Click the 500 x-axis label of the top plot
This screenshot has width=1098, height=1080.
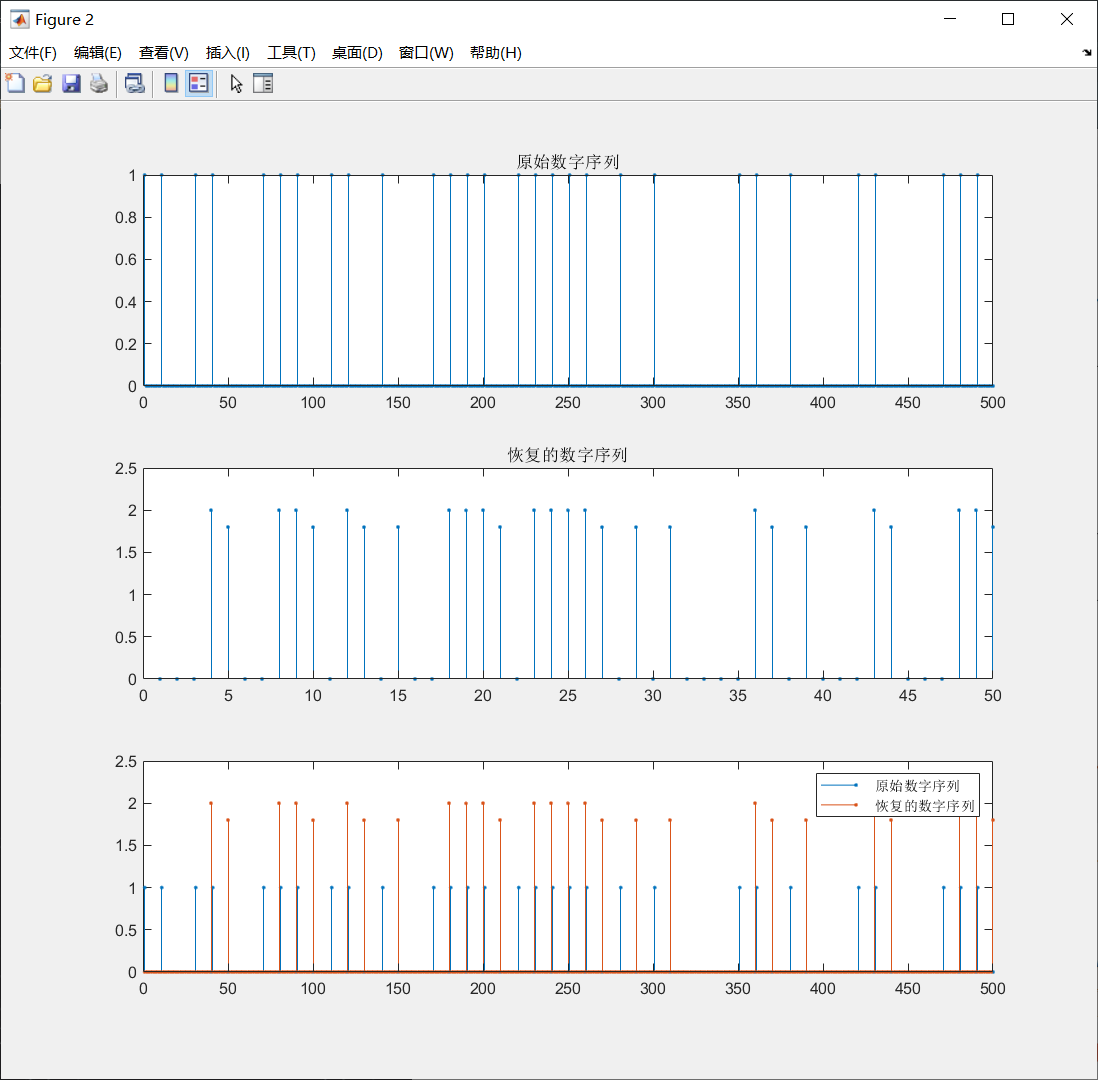992,403
